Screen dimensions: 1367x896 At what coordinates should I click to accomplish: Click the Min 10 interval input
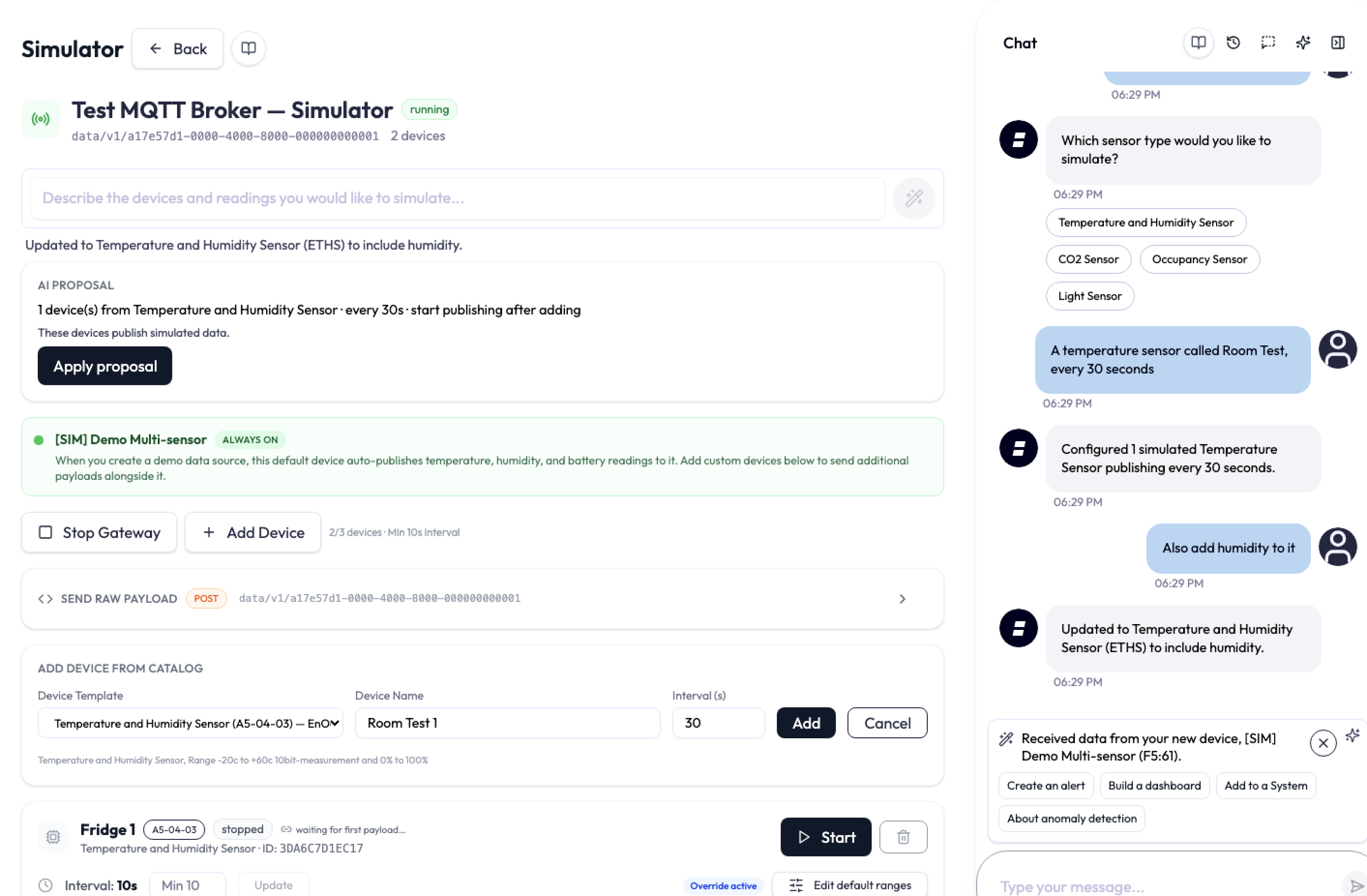[x=187, y=885]
